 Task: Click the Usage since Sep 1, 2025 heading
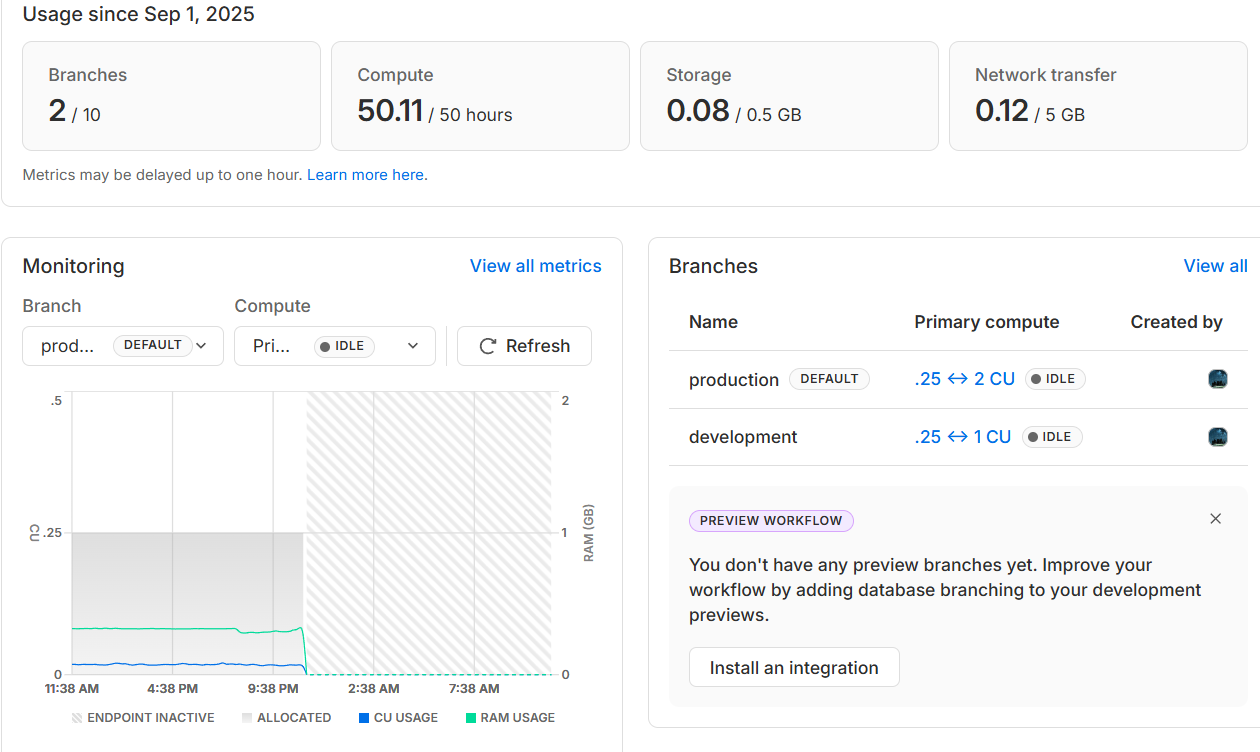138,14
